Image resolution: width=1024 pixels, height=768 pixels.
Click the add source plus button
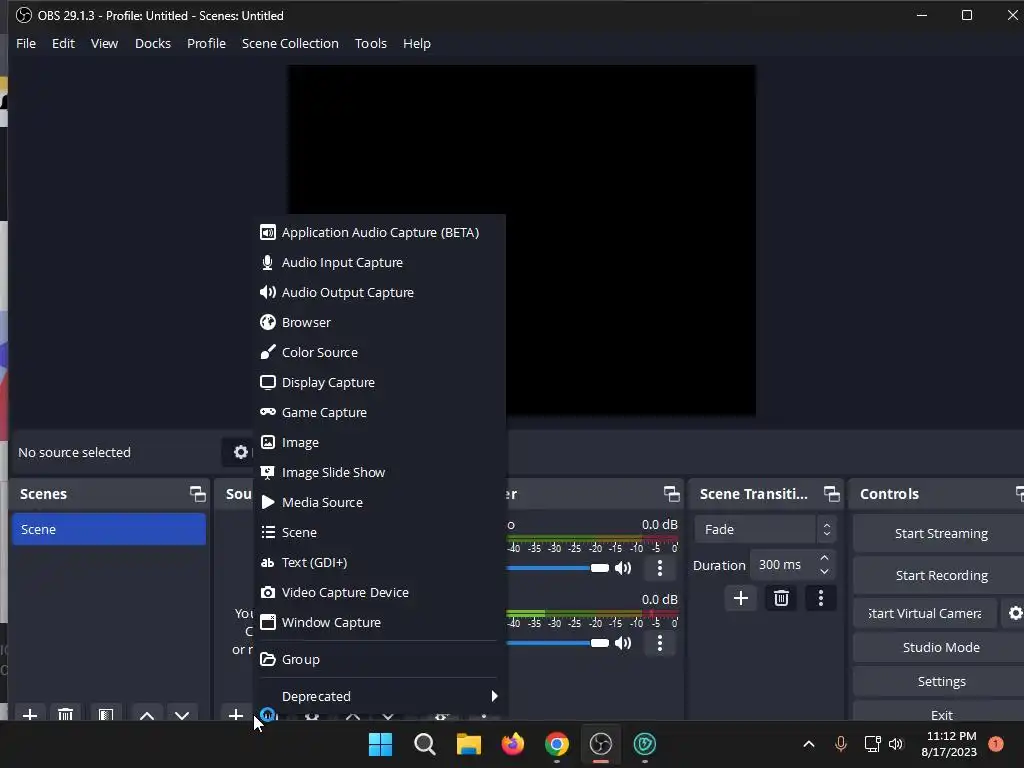click(236, 714)
